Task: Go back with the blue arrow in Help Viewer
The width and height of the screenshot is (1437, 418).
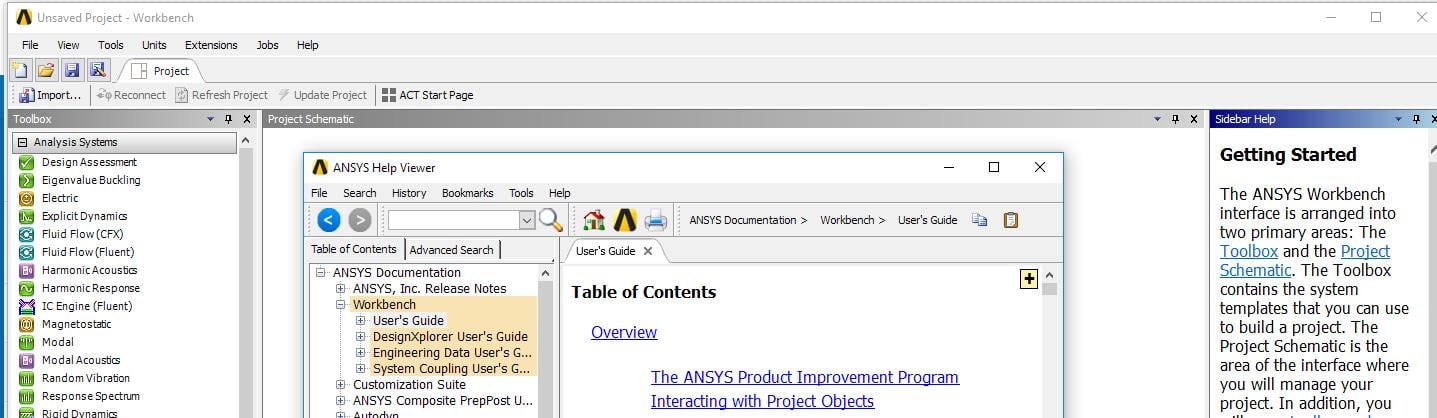Action: [329, 220]
